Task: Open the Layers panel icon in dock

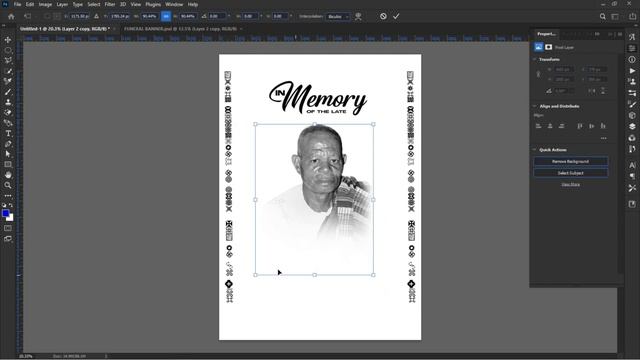Action: point(632,127)
